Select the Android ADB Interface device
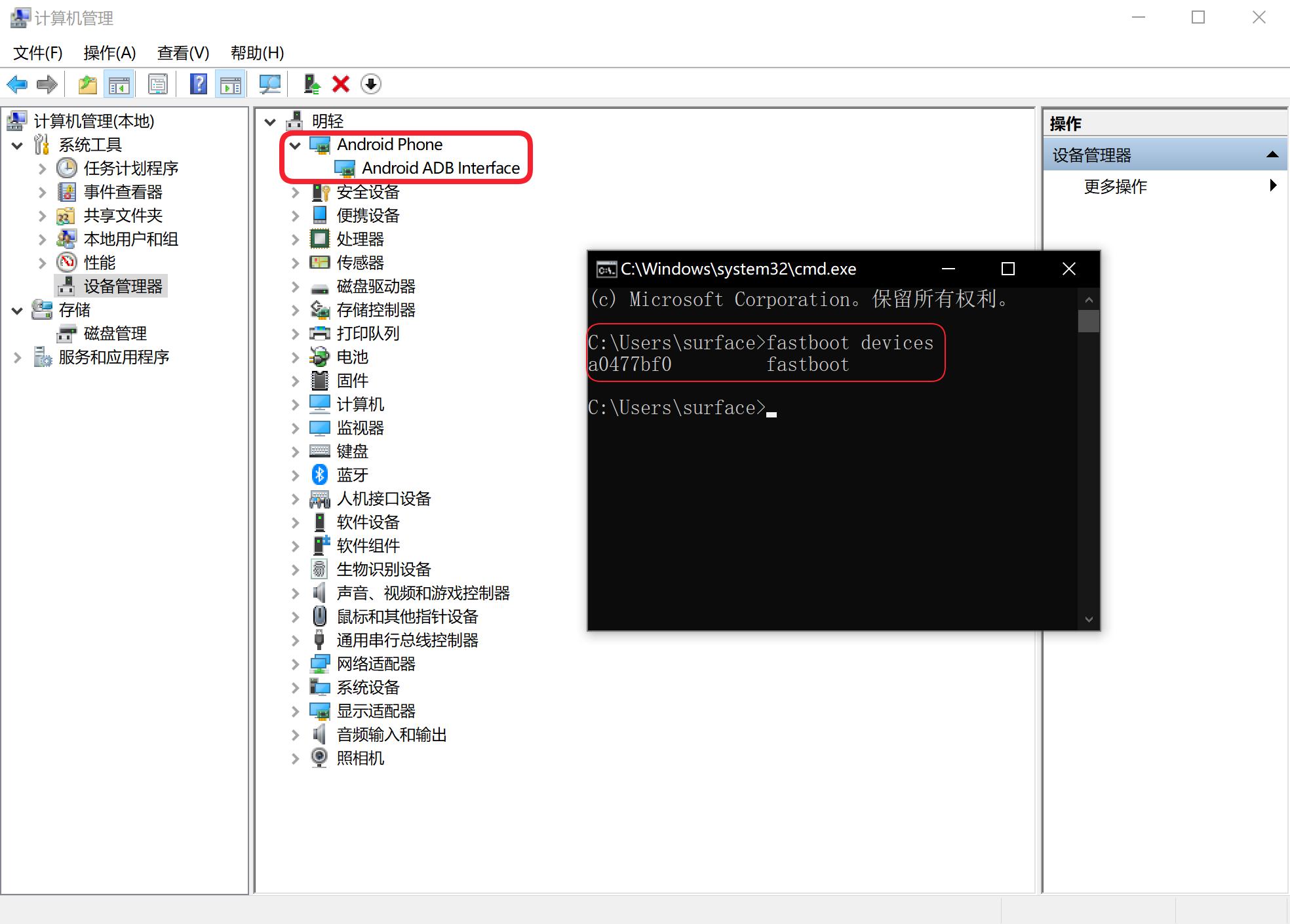This screenshot has height=924, width=1290. tap(440, 168)
